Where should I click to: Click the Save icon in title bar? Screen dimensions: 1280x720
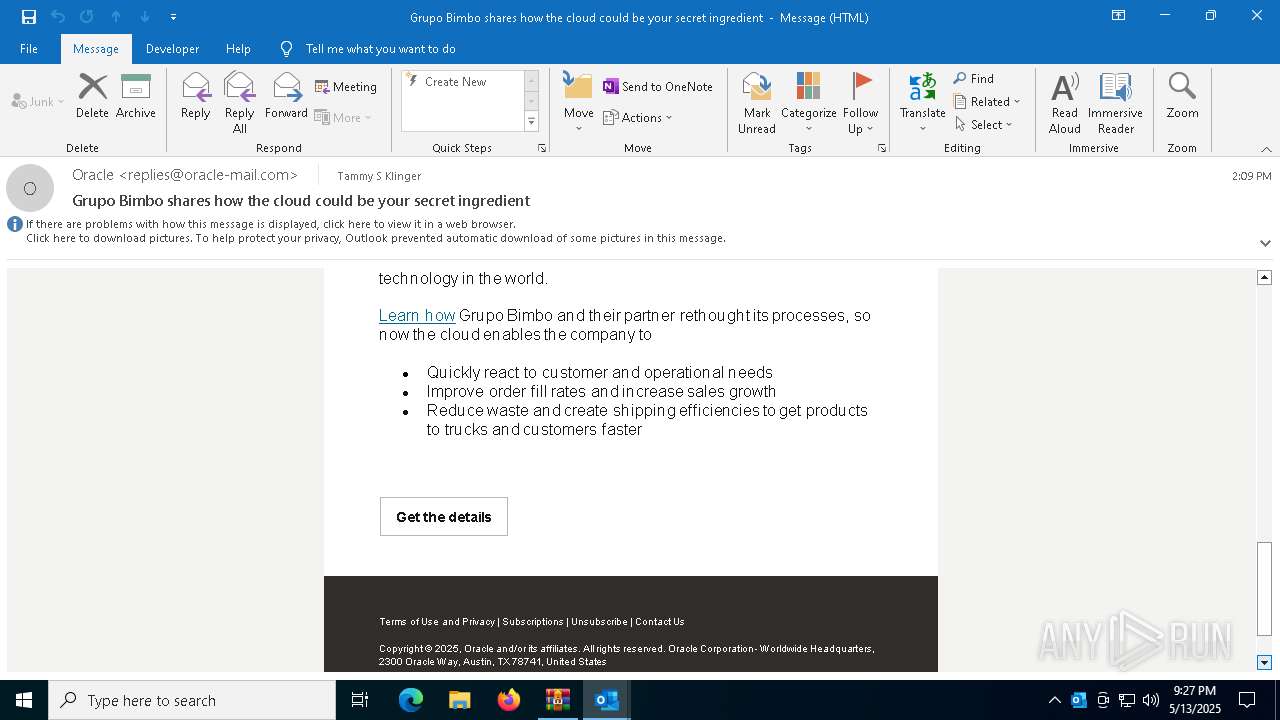[29, 17]
